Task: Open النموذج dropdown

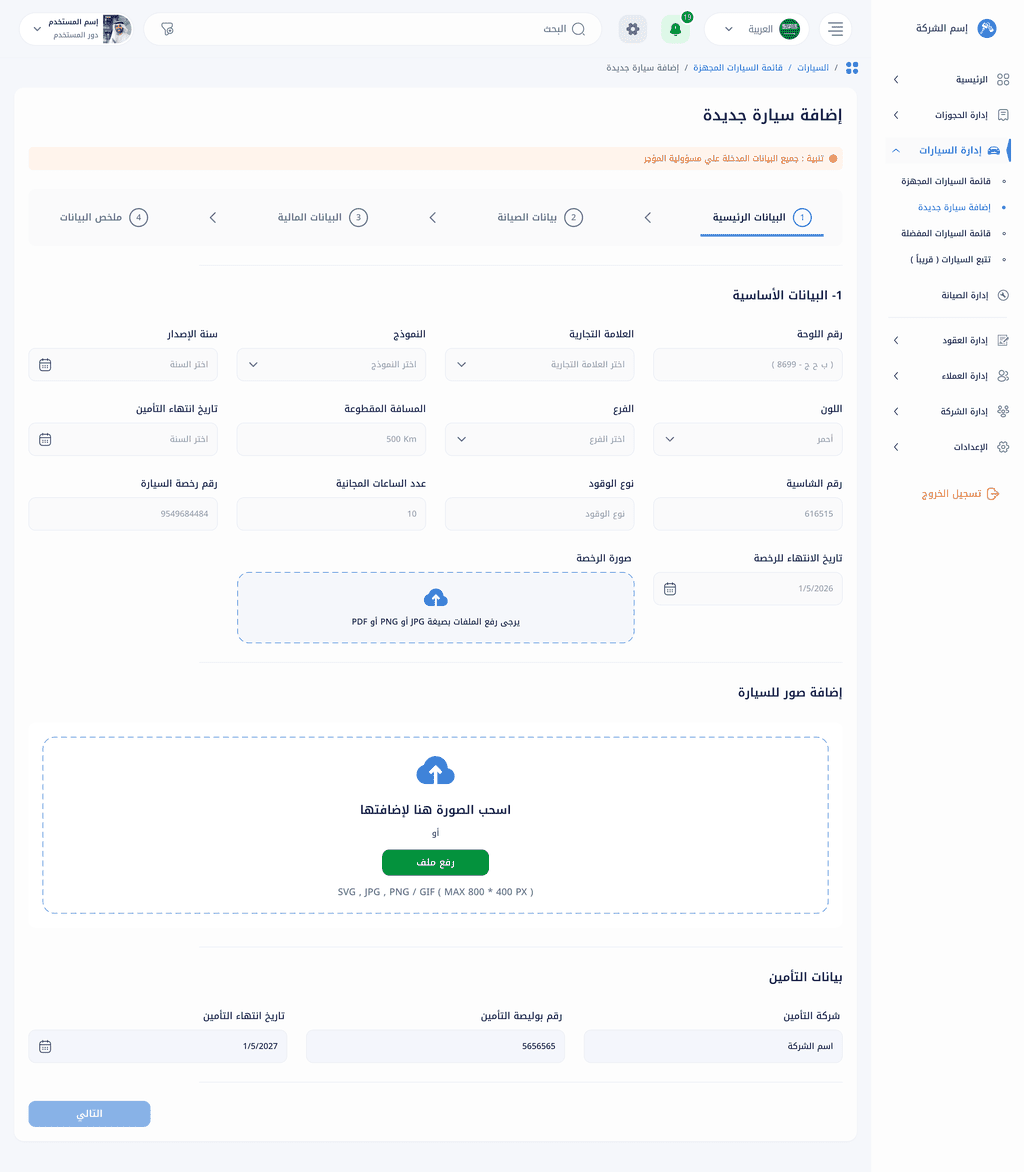Action: (x=331, y=365)
